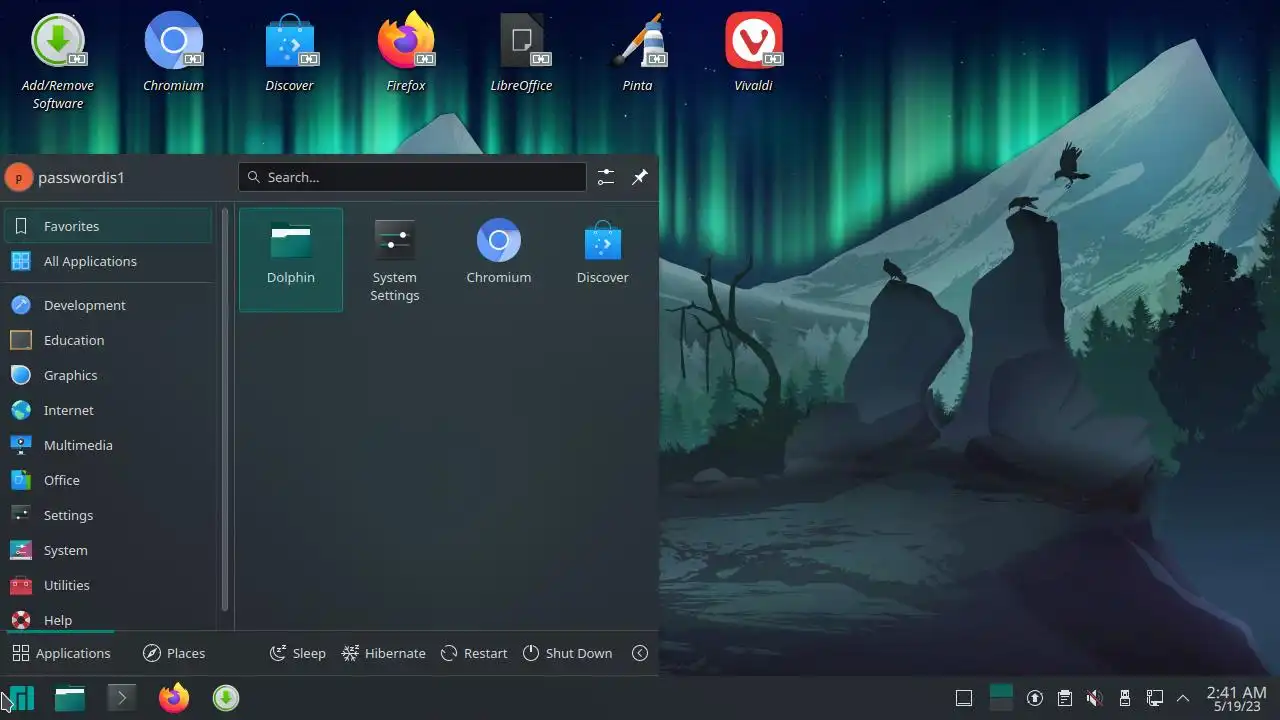Viewport: 1280px width, 720px height.
Task: Open the network connections tray icon
Action: pos(1154,698)
